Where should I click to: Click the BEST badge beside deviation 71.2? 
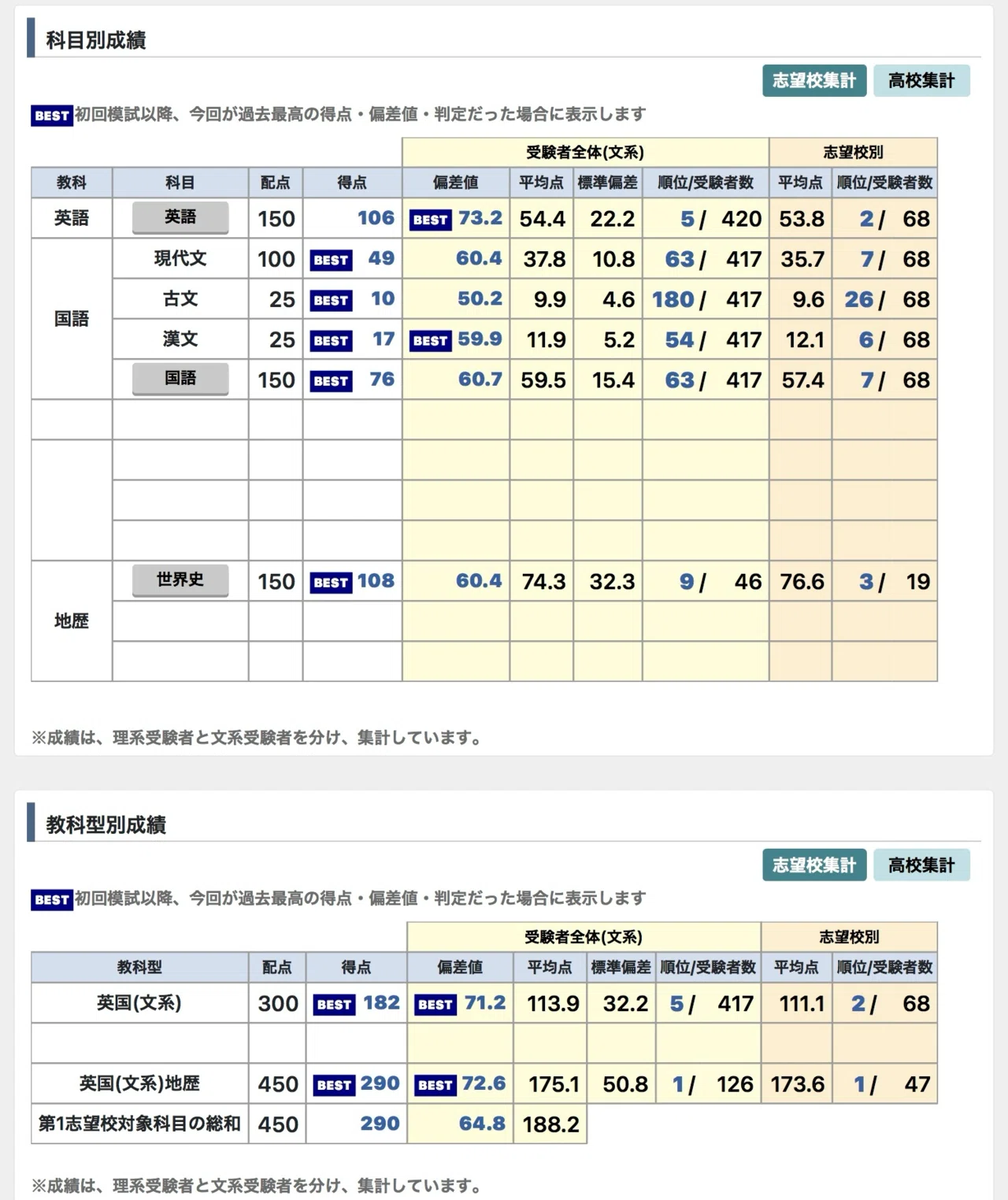tap(435, 1005)
